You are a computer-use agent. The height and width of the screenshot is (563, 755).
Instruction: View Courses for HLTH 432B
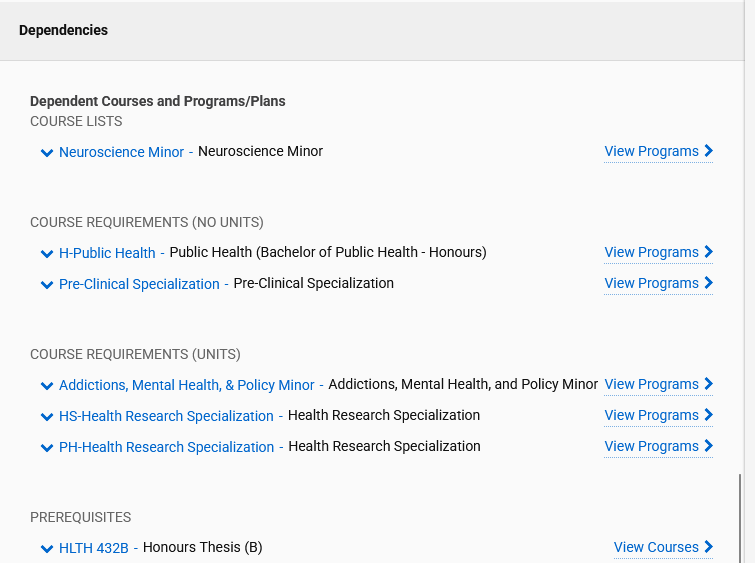663,548
